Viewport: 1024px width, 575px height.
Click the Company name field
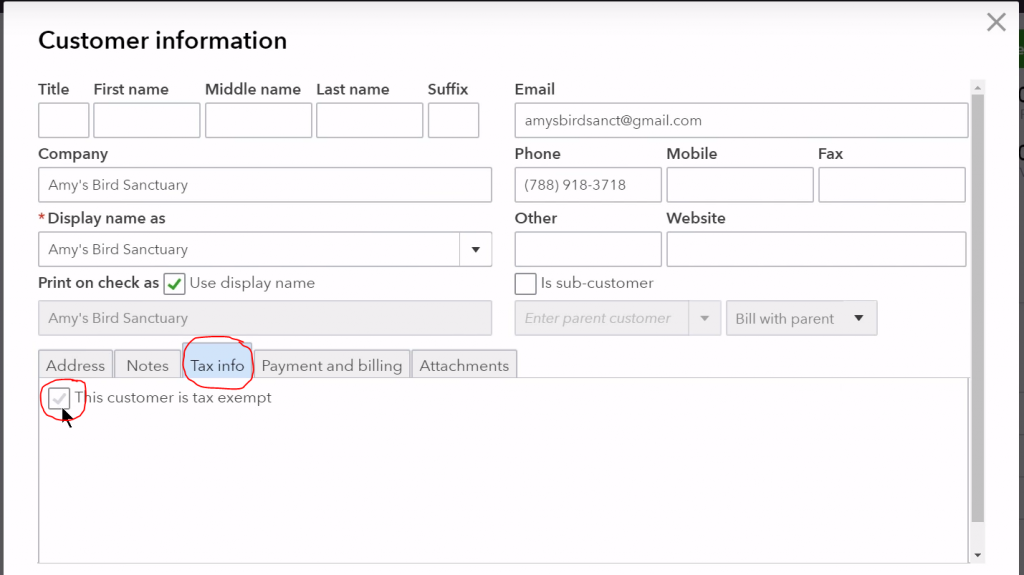[265, 185]
